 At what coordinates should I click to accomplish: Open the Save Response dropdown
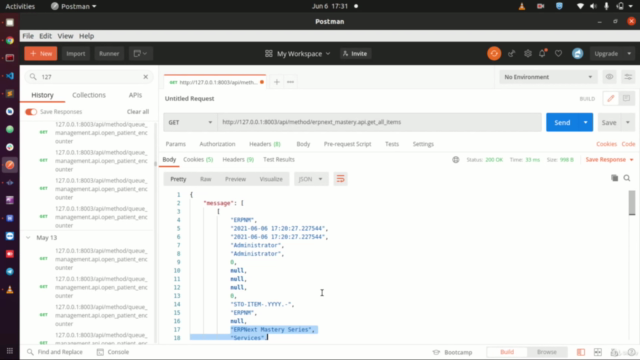tap(609, 160)
